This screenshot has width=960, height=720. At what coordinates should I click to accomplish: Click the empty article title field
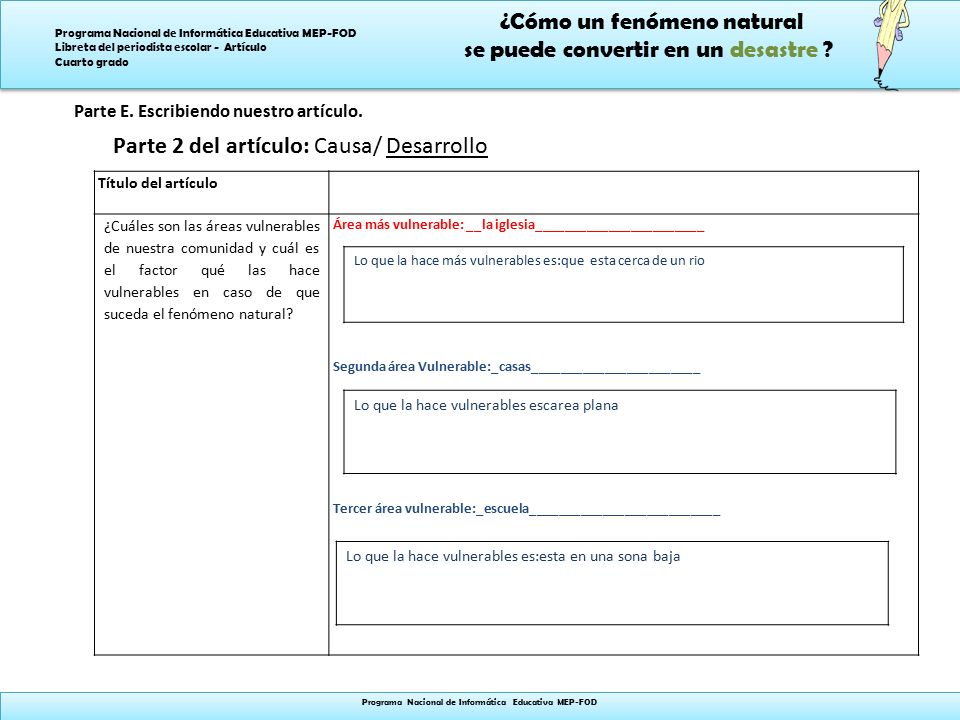pyautogui.click(x=623, y=192)
